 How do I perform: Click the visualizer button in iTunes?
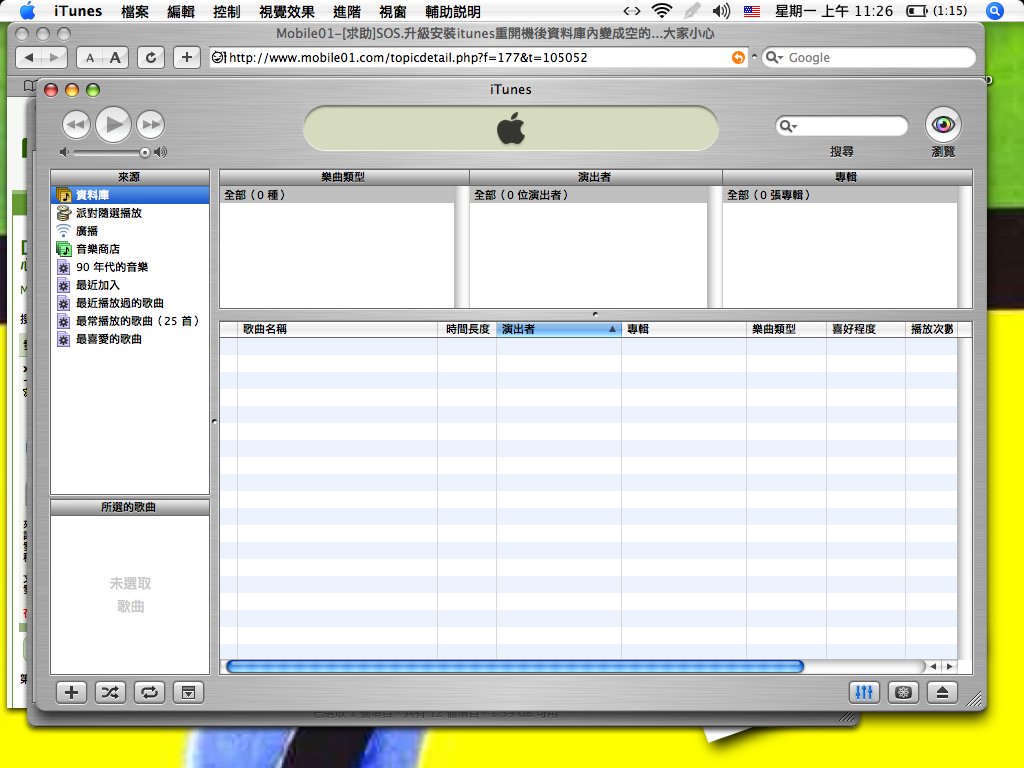coord(903,692)
